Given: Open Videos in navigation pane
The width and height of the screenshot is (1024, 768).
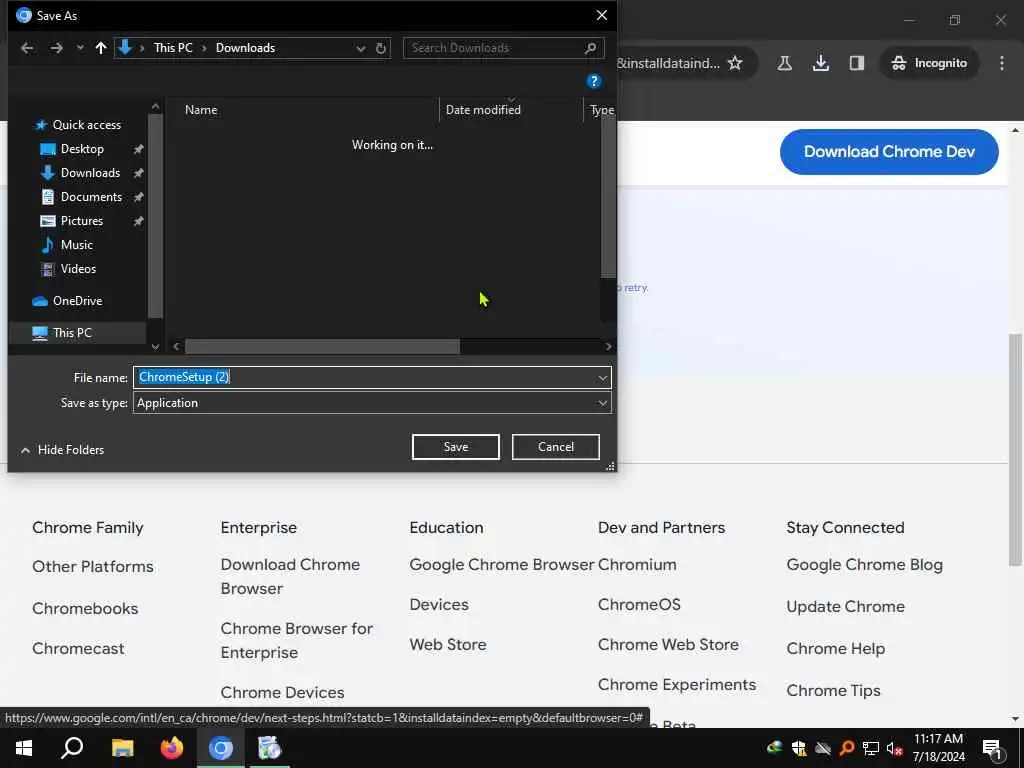Looking at the screenshot, I should (x=78, y=269).
